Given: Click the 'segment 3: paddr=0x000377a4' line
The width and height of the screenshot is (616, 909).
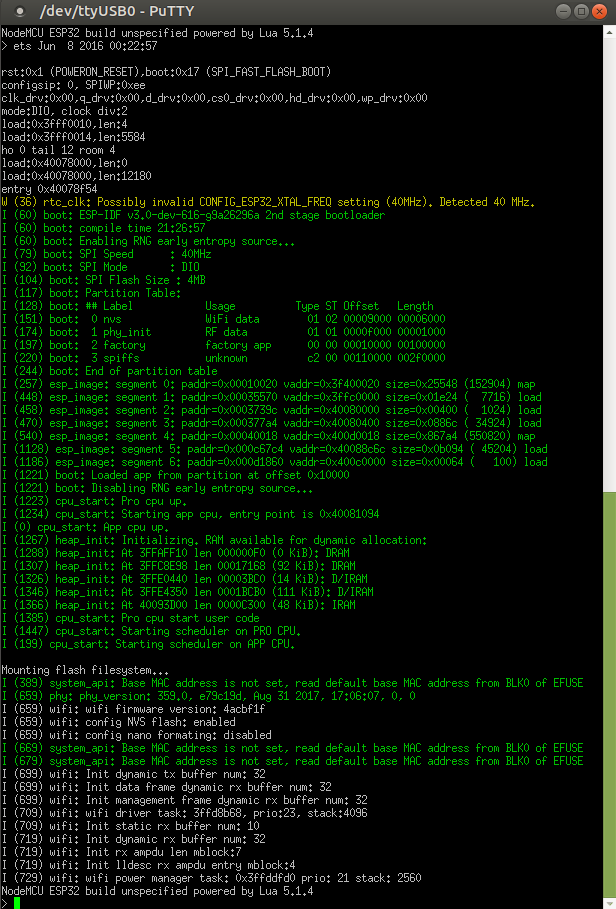Looking at the screenshot, I should (x=272, y=423).
